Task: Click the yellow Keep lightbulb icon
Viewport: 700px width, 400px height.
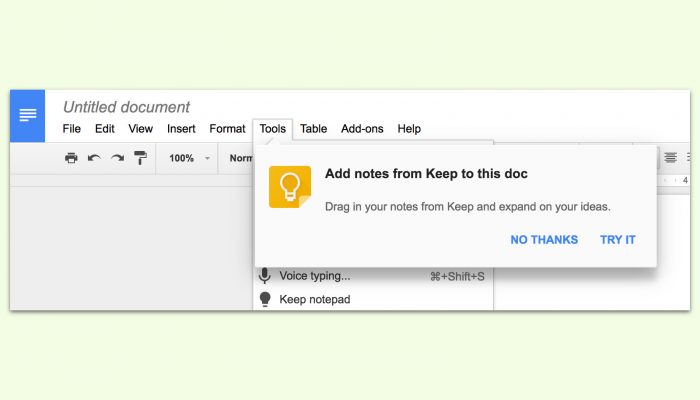Action: click(290, 187)
